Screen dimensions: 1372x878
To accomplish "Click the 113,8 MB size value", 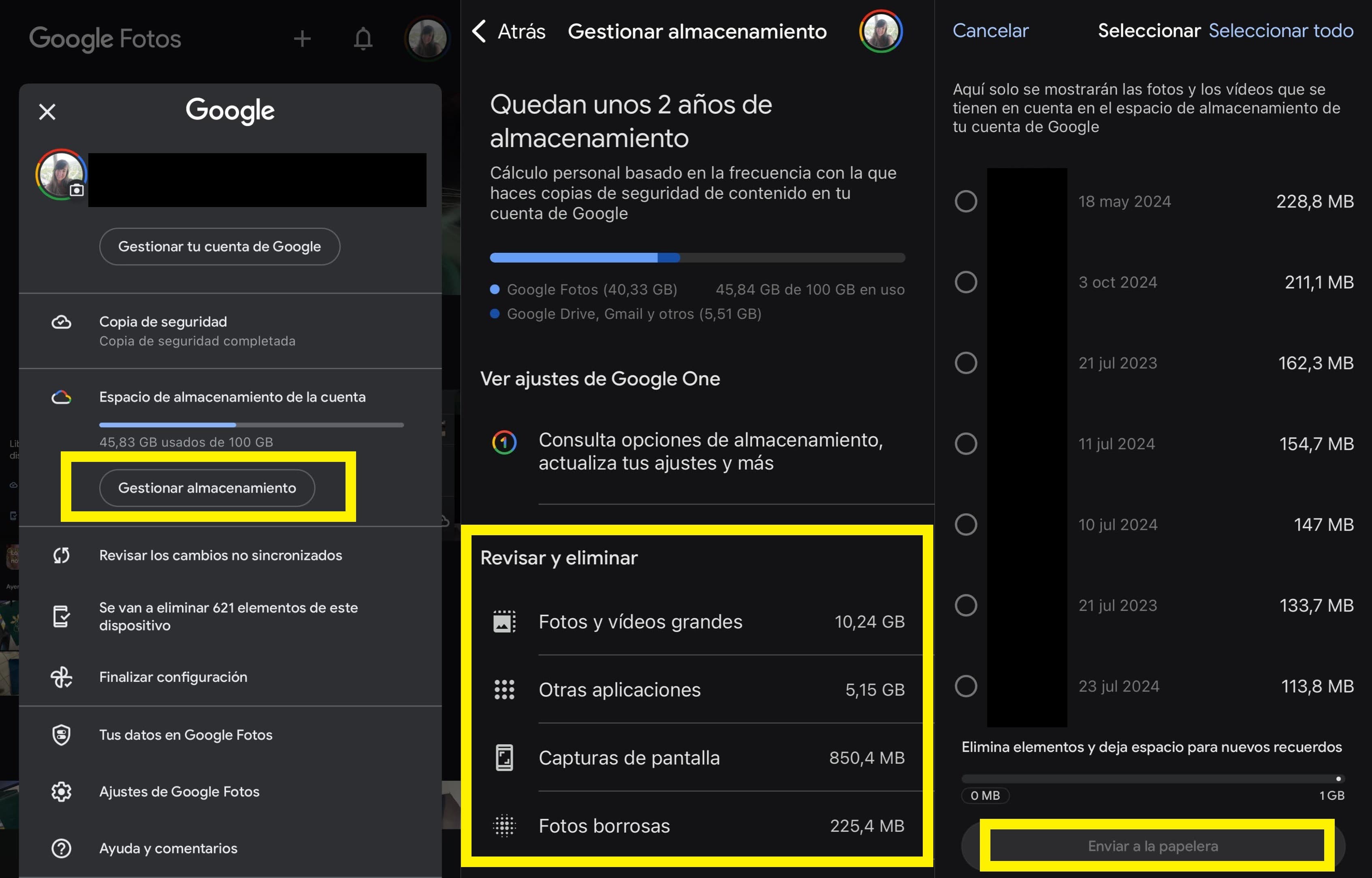I will click(1317, 686).
